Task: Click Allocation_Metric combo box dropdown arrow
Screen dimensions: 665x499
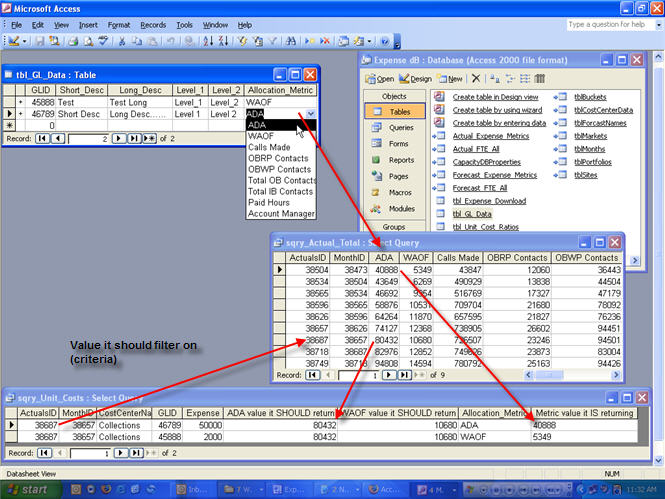Action: (310, 114)
